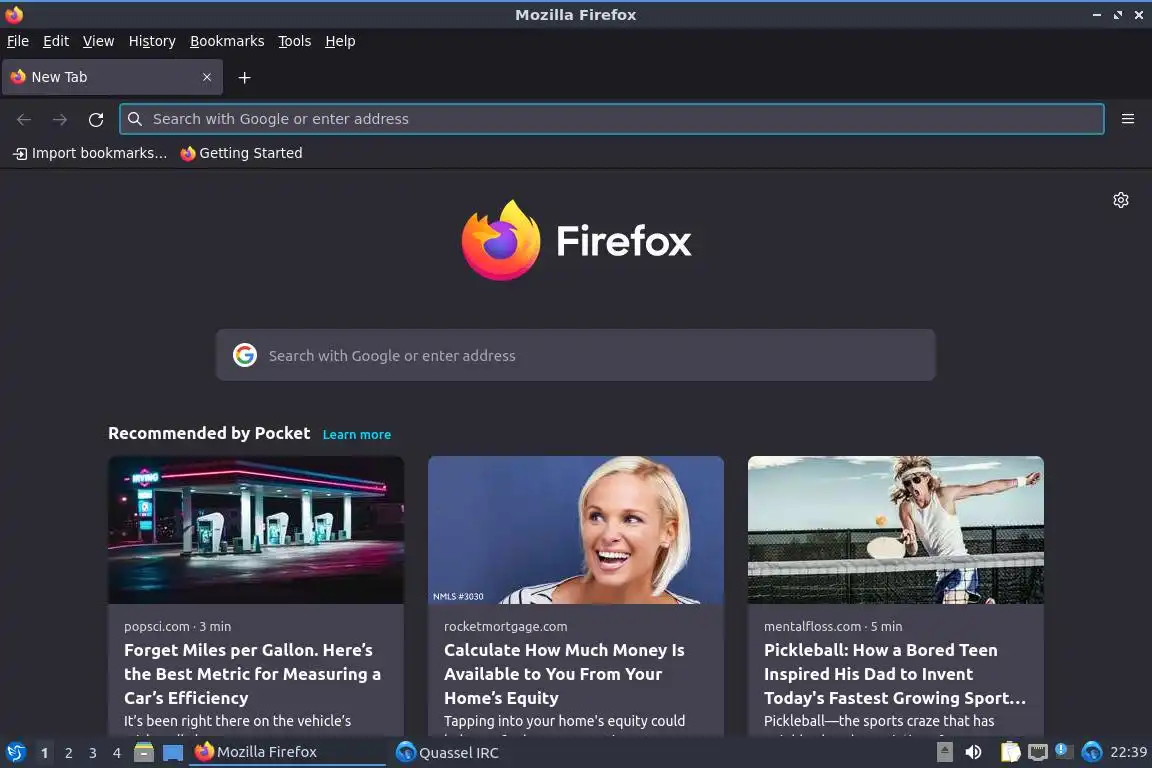Open the taskbar application launcher menu
1152x768 pixels.
[15, 752]
